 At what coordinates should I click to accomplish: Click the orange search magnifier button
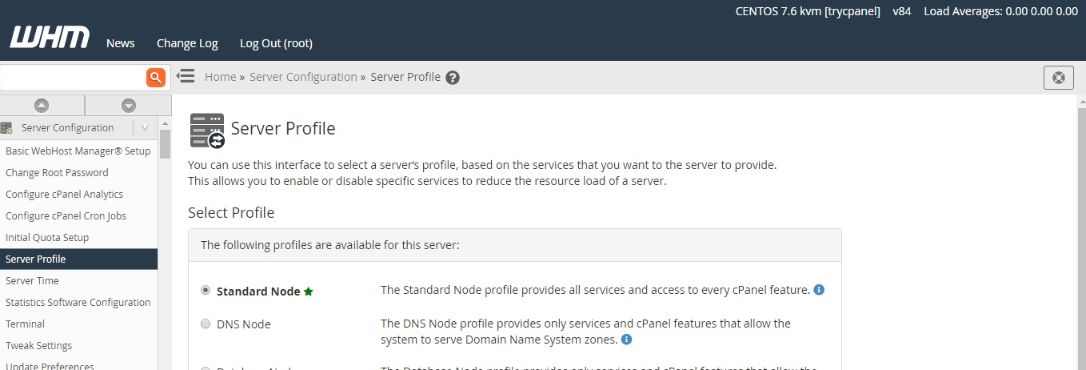point(156,77)
